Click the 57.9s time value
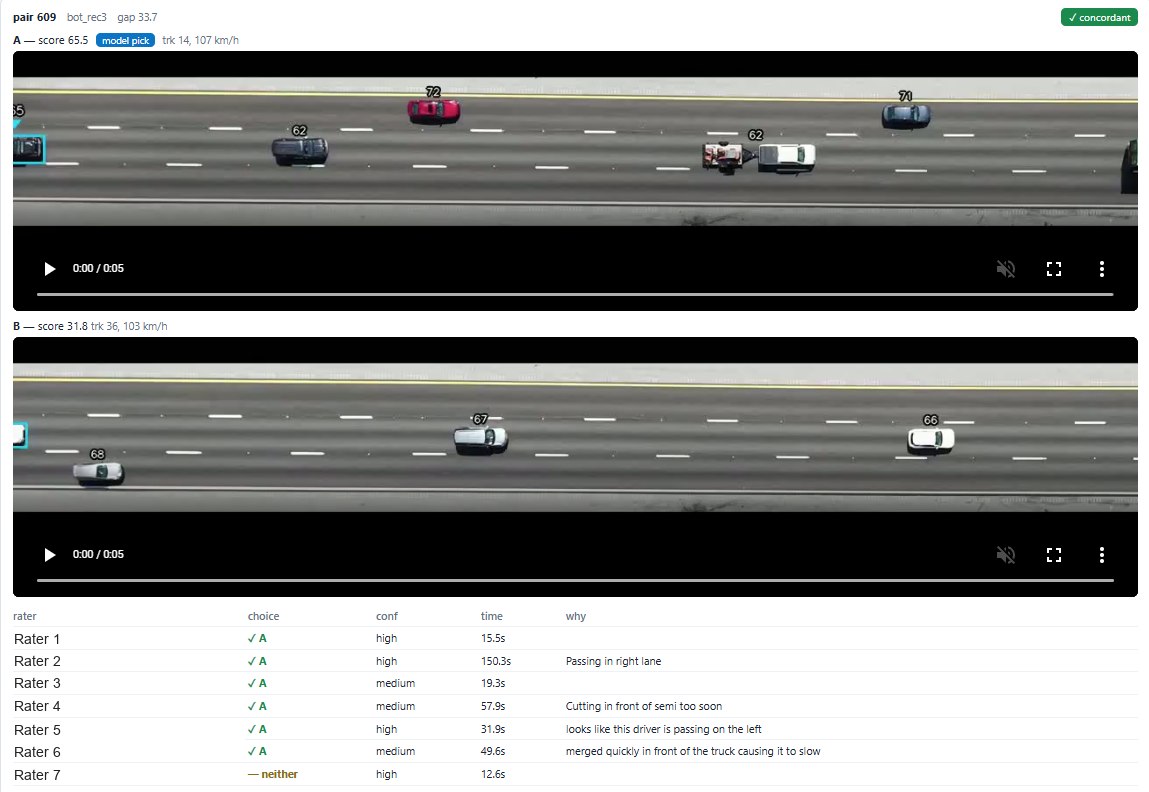This screenshot has width=1149, height=792. click(x=492, y=706)
